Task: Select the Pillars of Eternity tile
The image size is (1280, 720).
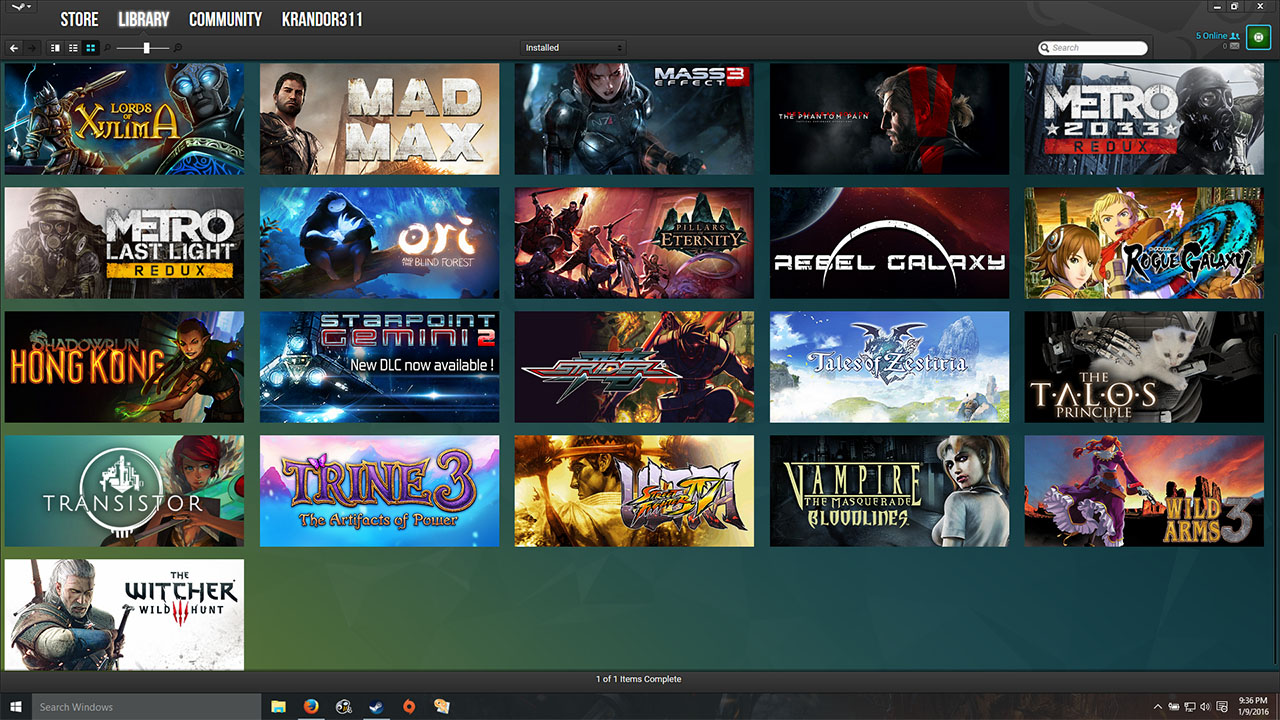Action: [x=634, y=243]
